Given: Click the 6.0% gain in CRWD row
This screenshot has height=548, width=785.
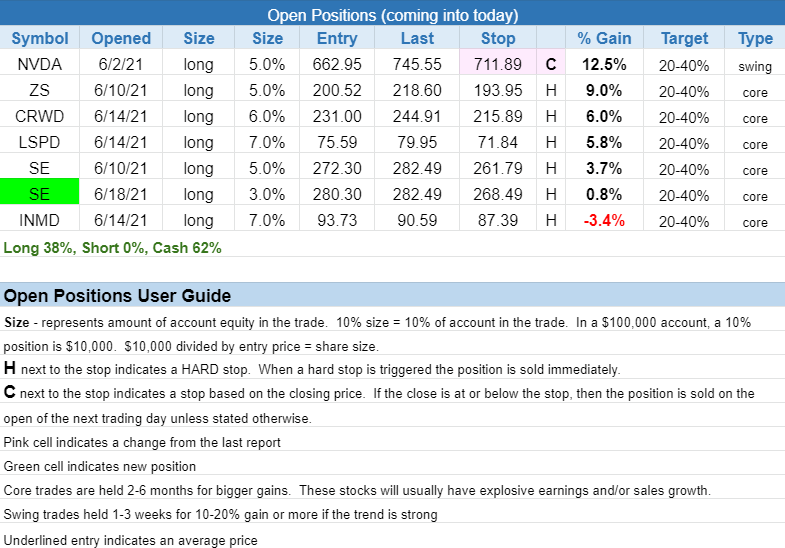Looking at the screenshot, I should pos(604,116).
